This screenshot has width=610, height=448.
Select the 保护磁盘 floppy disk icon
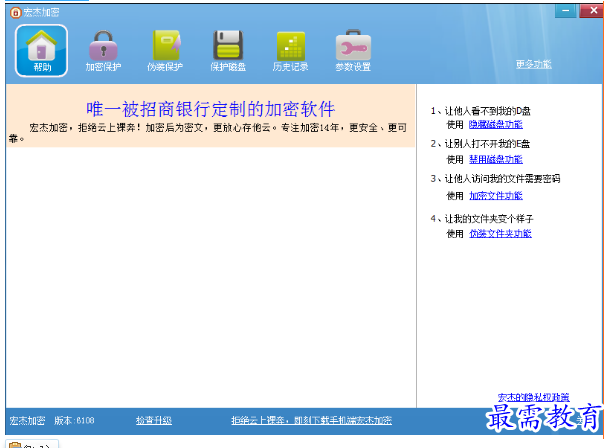(x=228, y=51)
